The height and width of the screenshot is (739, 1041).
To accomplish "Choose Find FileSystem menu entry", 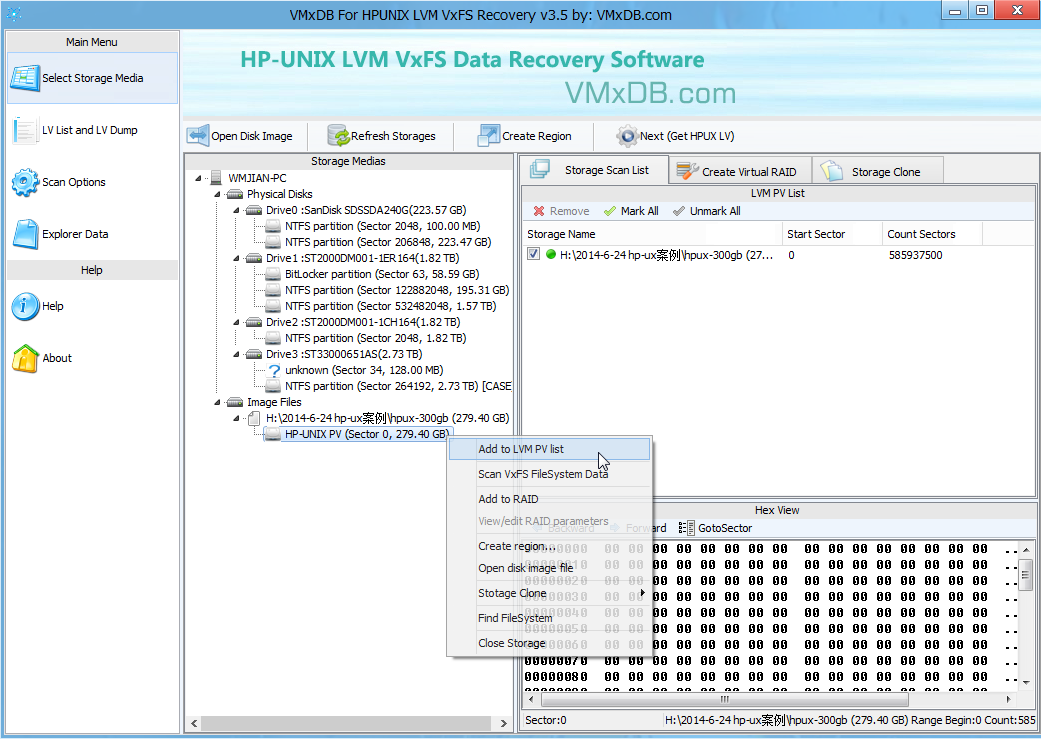I will click(550, 617).
